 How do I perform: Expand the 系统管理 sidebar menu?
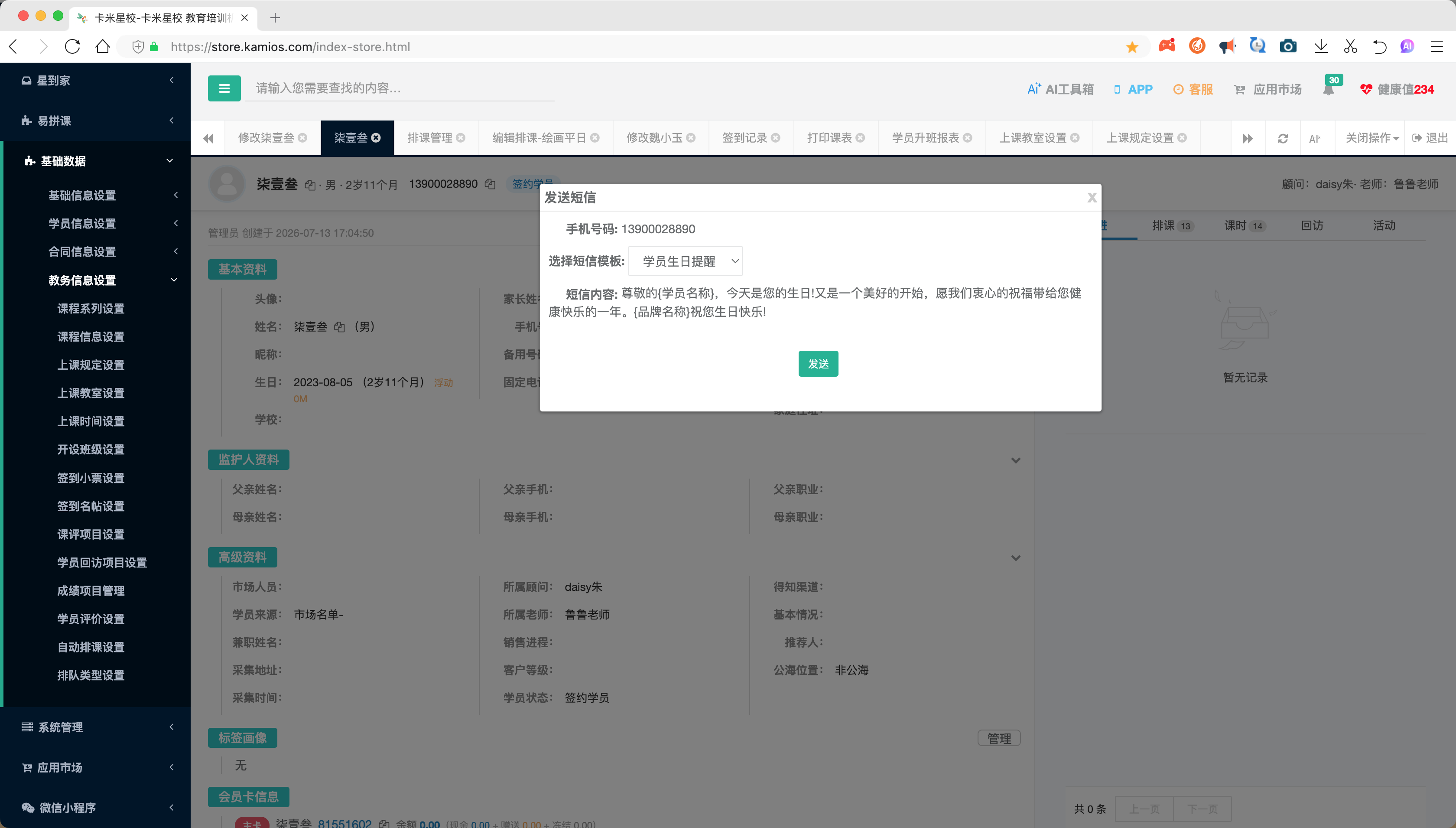[95, 727]
